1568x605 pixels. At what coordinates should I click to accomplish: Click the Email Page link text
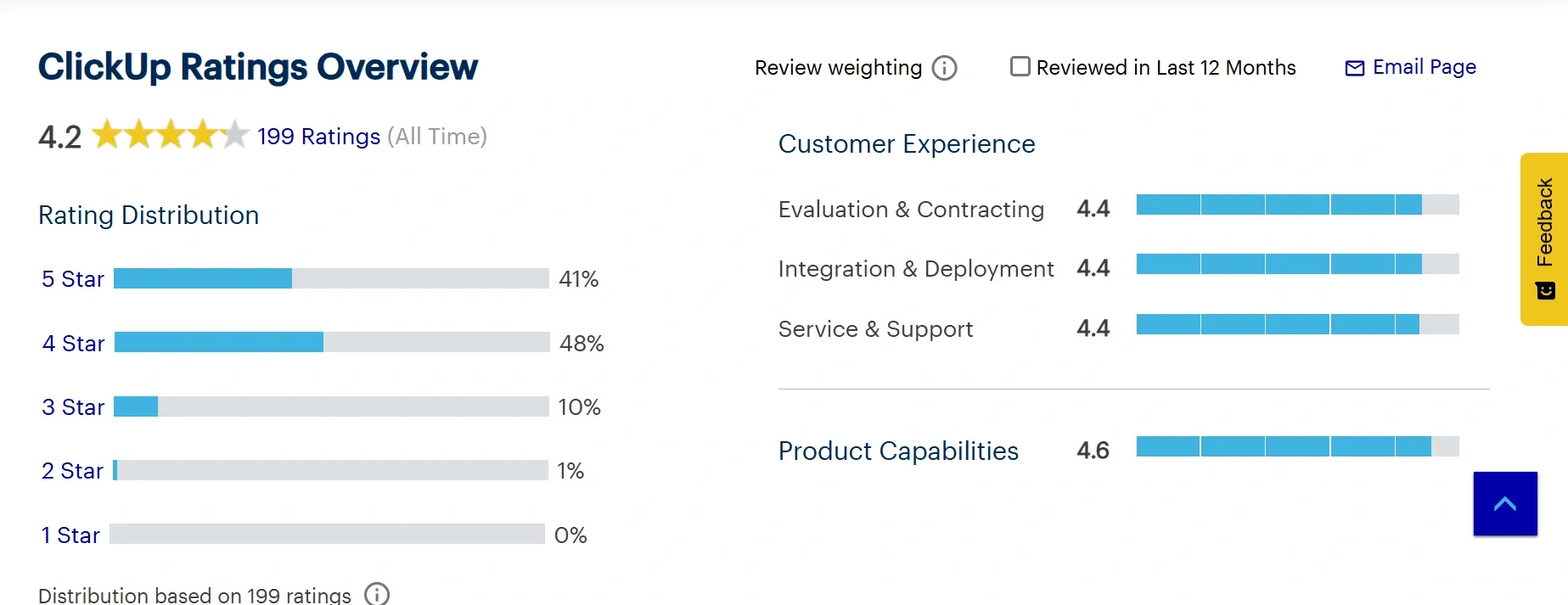[1424, 67]
